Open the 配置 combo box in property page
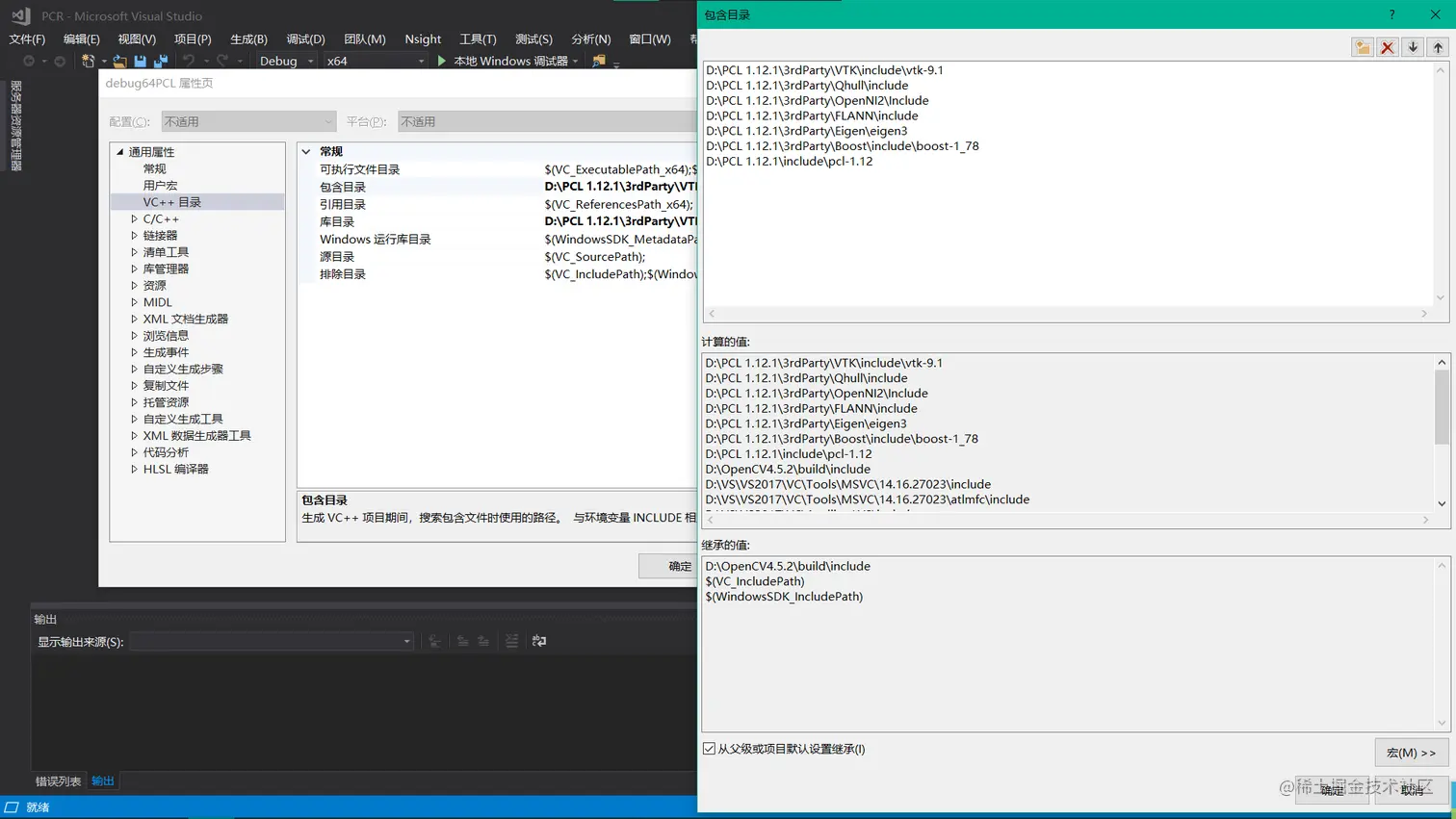This screenshot has height=819, width=1456. point(247,121)
